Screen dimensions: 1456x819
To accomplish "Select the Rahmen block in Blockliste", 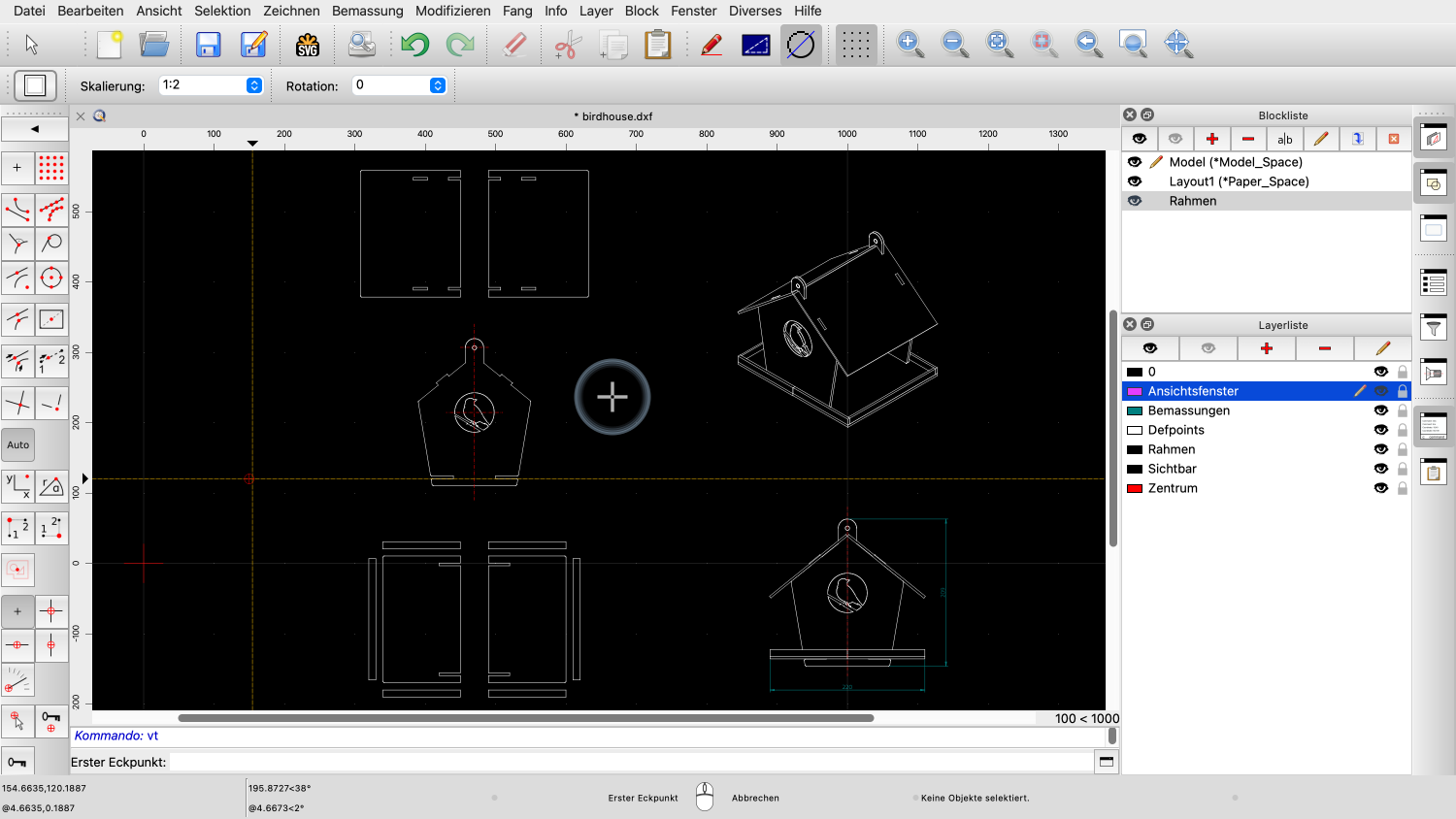I will click(x=1192, y=201).
